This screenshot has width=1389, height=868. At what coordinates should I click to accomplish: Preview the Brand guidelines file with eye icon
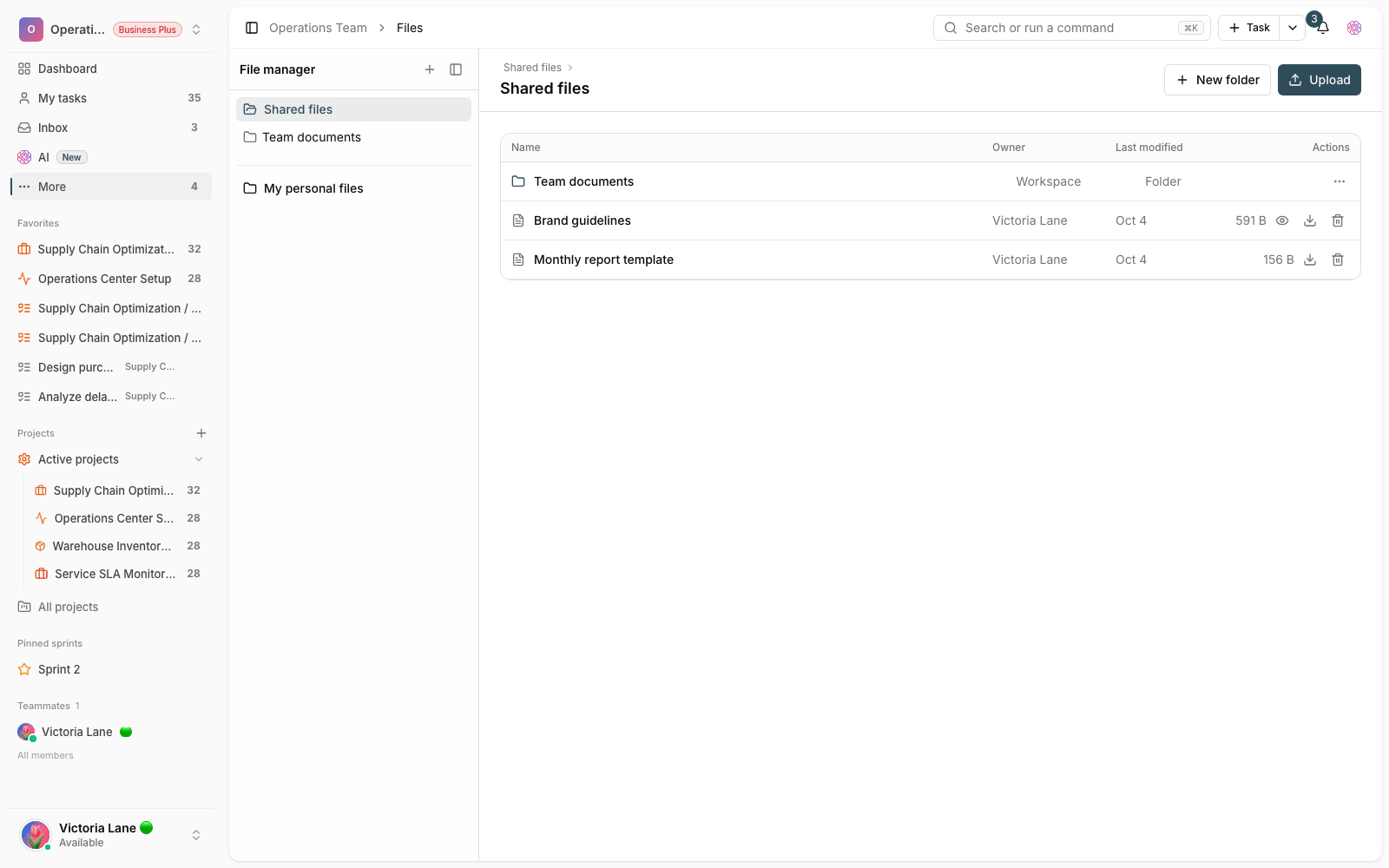click(1282, 220)
